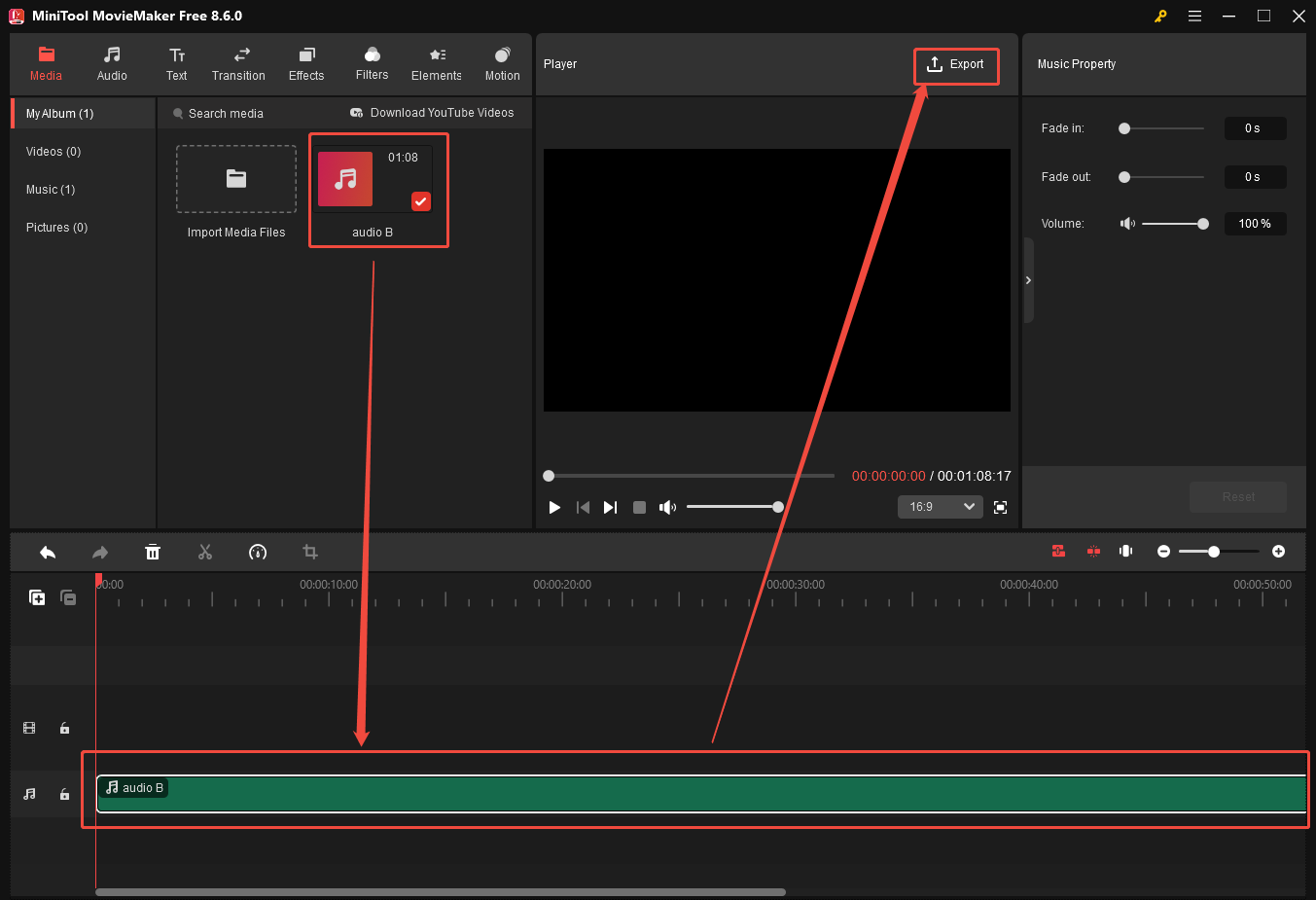Open the Transition tab
This screenshot has width=1316, height=900.
(x=238, y=64)
